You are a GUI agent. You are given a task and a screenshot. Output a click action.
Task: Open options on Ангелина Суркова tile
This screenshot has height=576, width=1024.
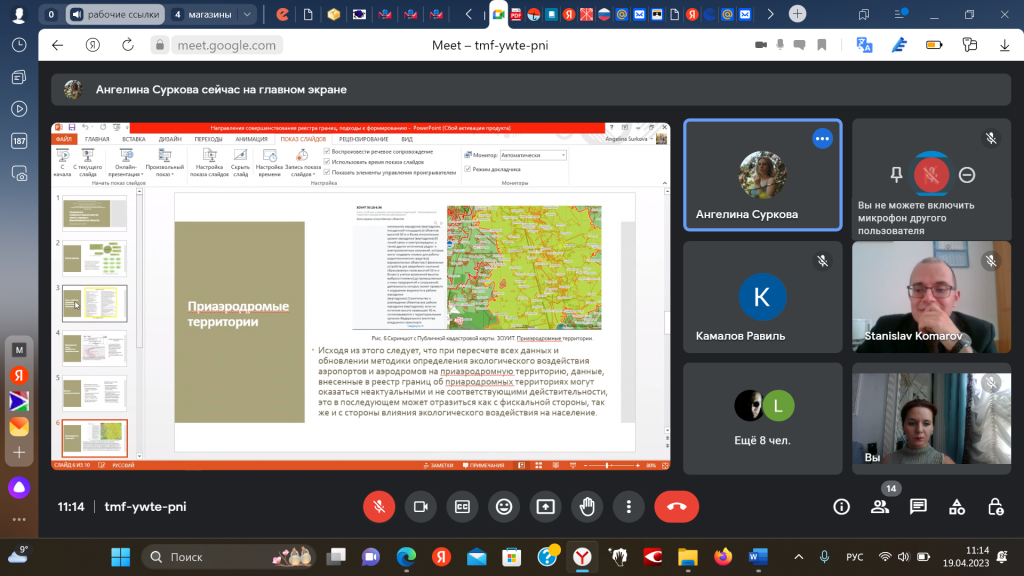[822, 138]
